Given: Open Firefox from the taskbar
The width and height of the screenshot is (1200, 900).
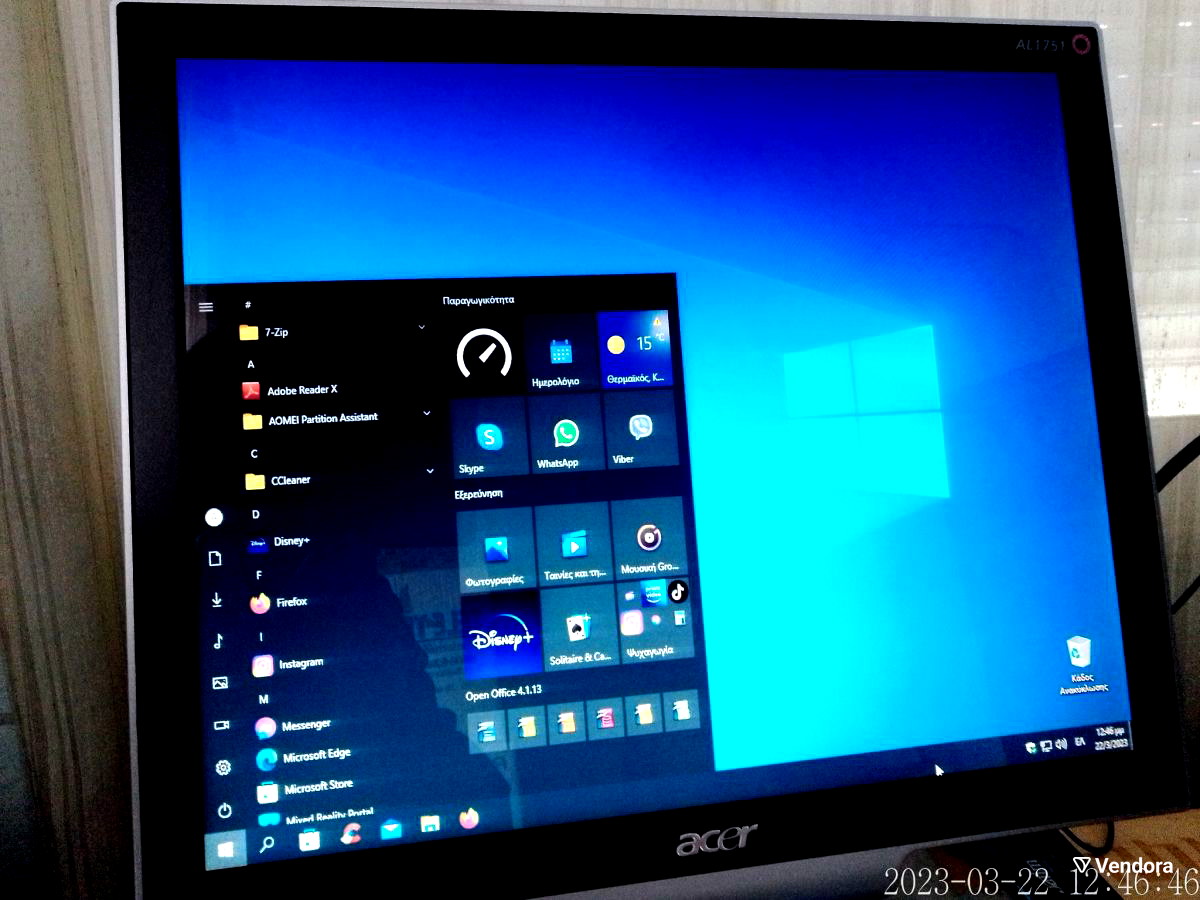Looking at the screenshot, I should [x=469, y=818].
